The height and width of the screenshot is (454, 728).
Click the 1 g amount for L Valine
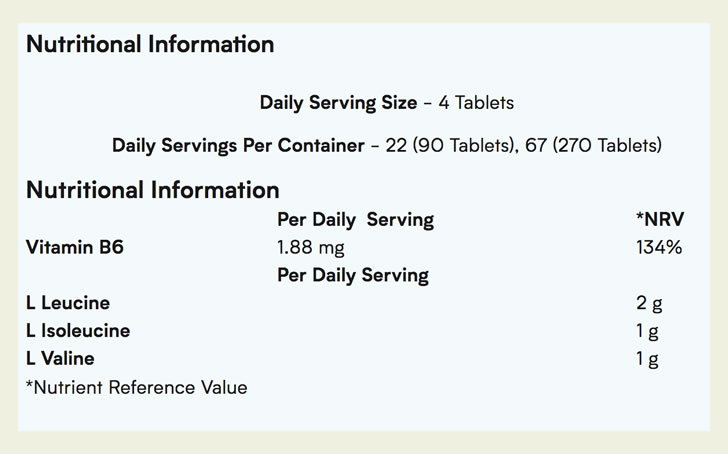[x=647, y=359]
